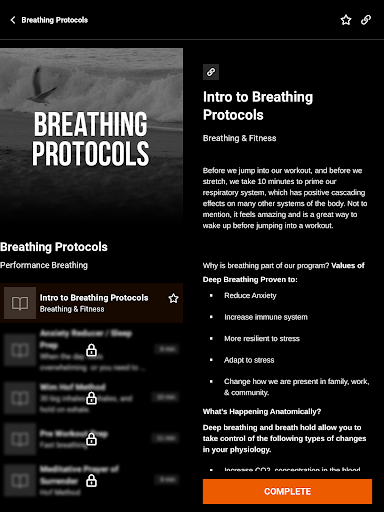Tap the lock icon on Wim Hof Method lesson

pos(92,398)
